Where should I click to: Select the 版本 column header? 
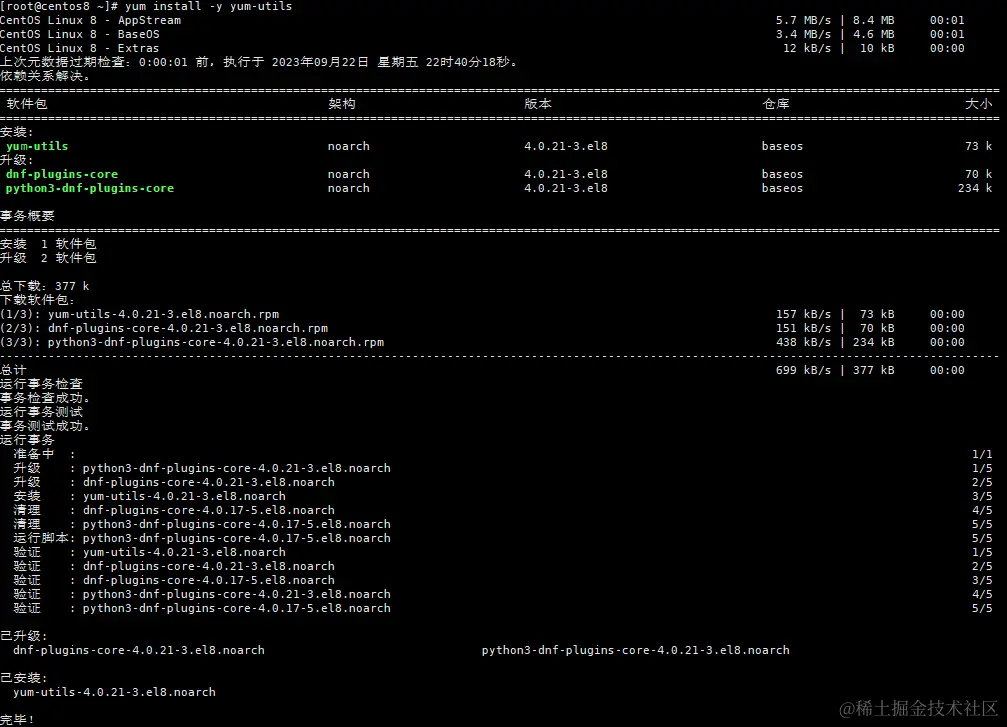click(537, 104)
